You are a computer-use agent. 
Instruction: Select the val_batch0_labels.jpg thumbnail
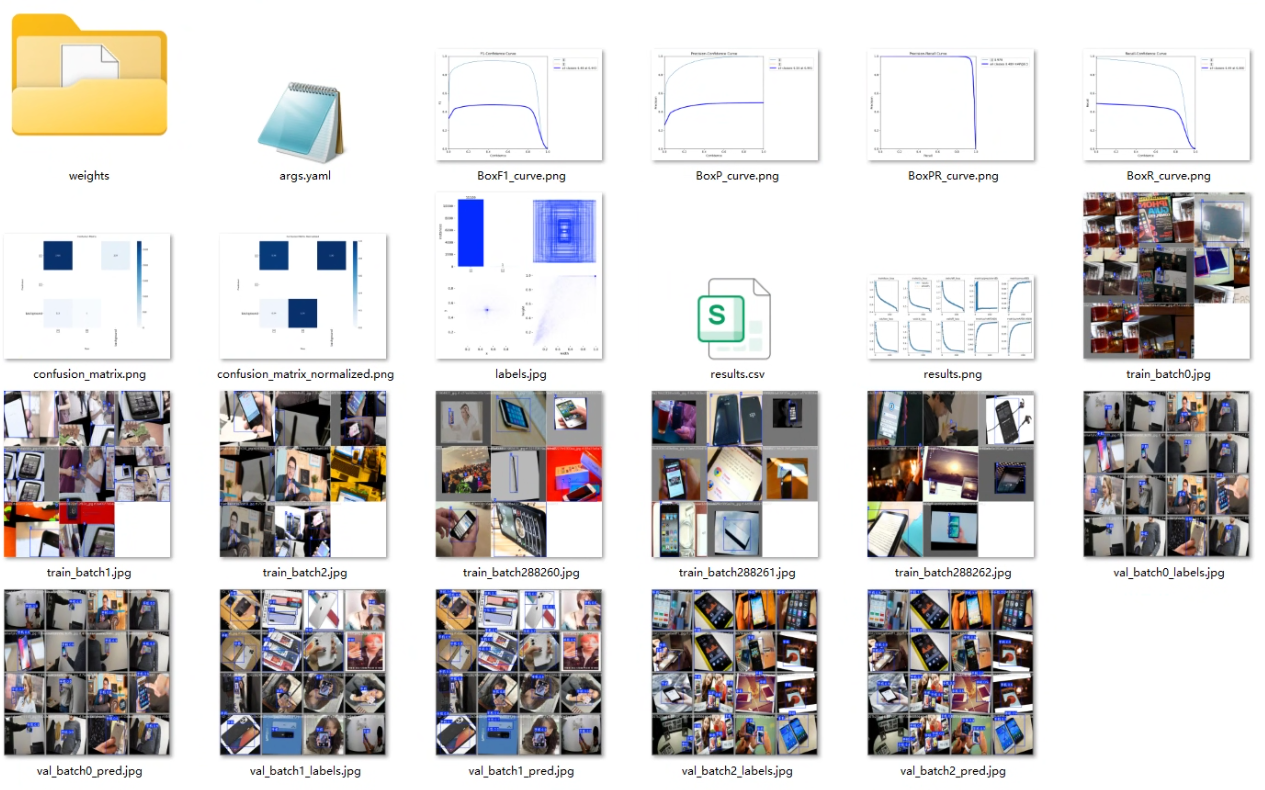tap(1167, 474)
